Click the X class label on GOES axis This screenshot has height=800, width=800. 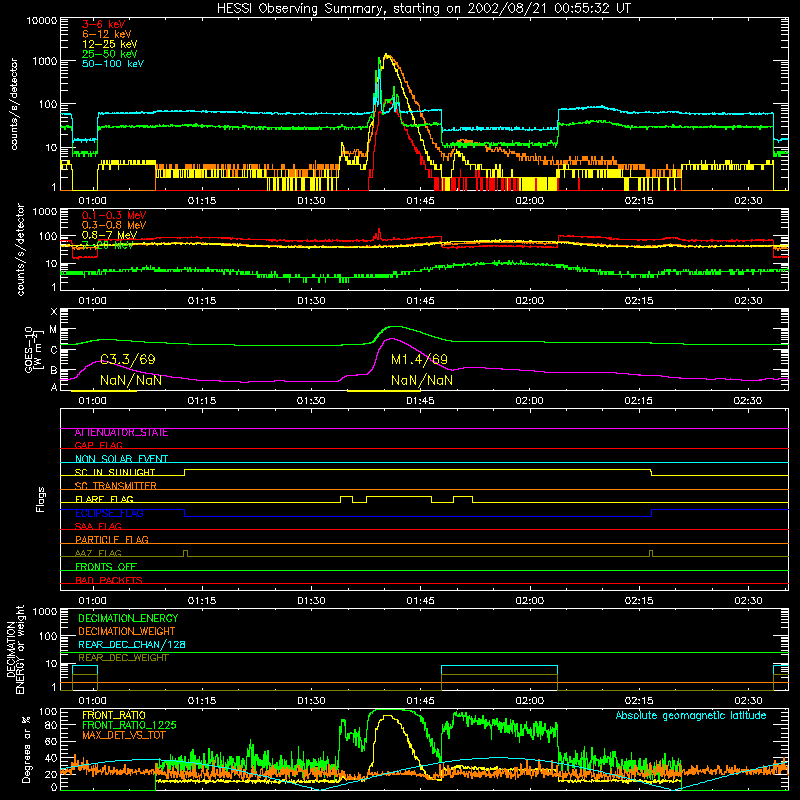click(x=54, y=312)
